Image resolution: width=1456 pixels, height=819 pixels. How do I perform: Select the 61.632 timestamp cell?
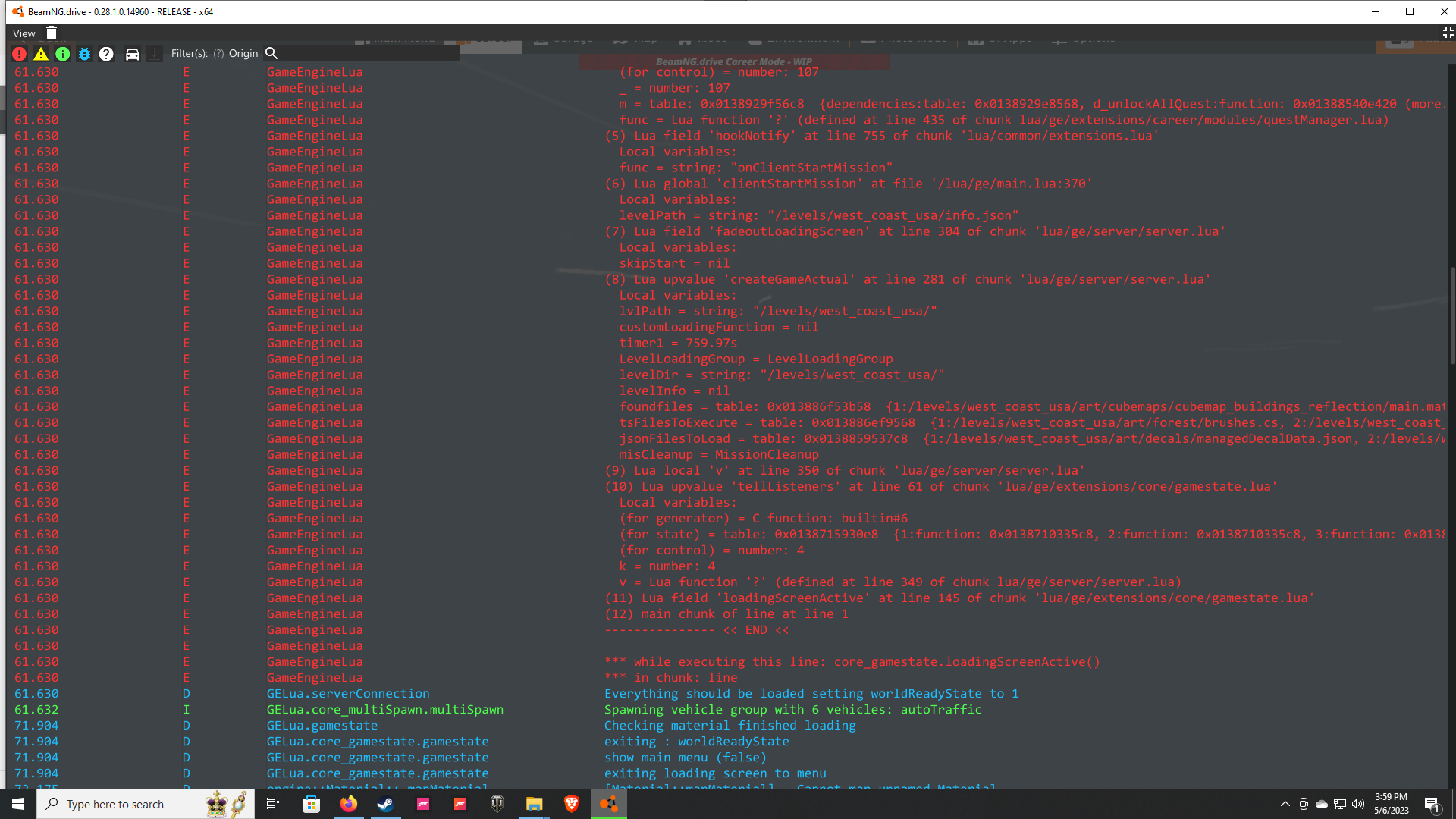[36, 710]
